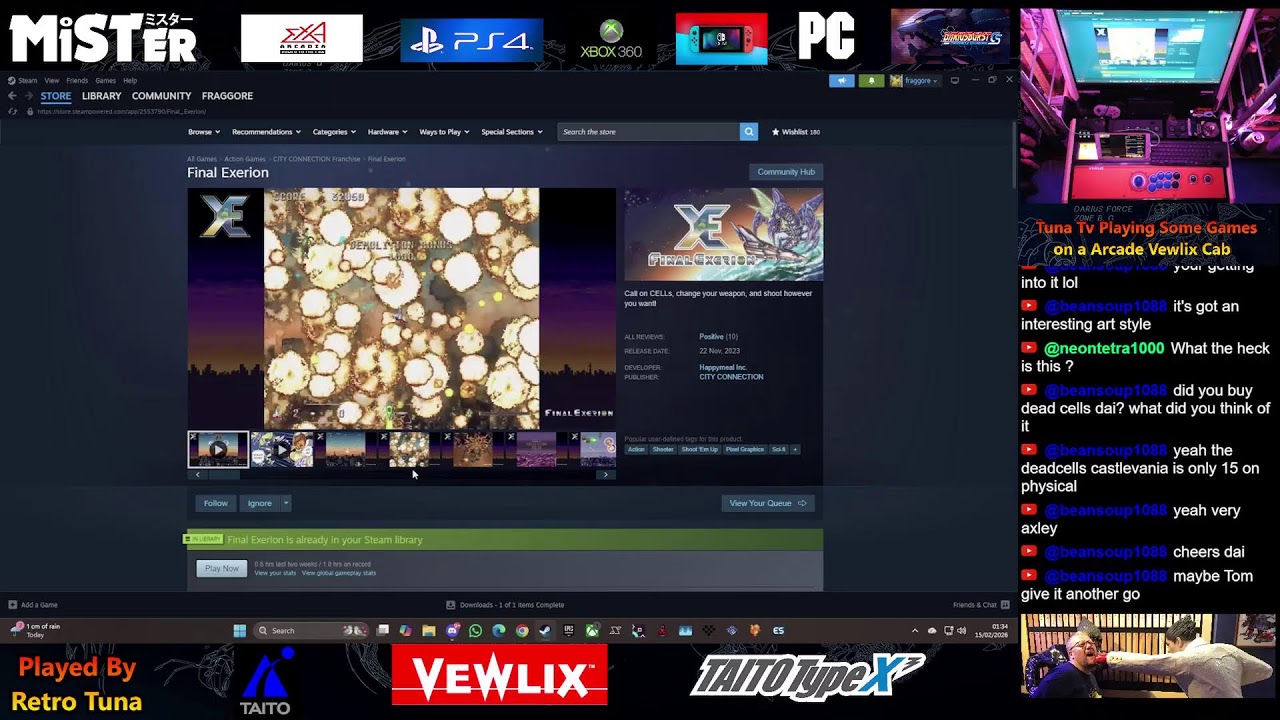Open the Community Hub button
Viewport: 1280px width, 720px height.
[x=786, y=172]
